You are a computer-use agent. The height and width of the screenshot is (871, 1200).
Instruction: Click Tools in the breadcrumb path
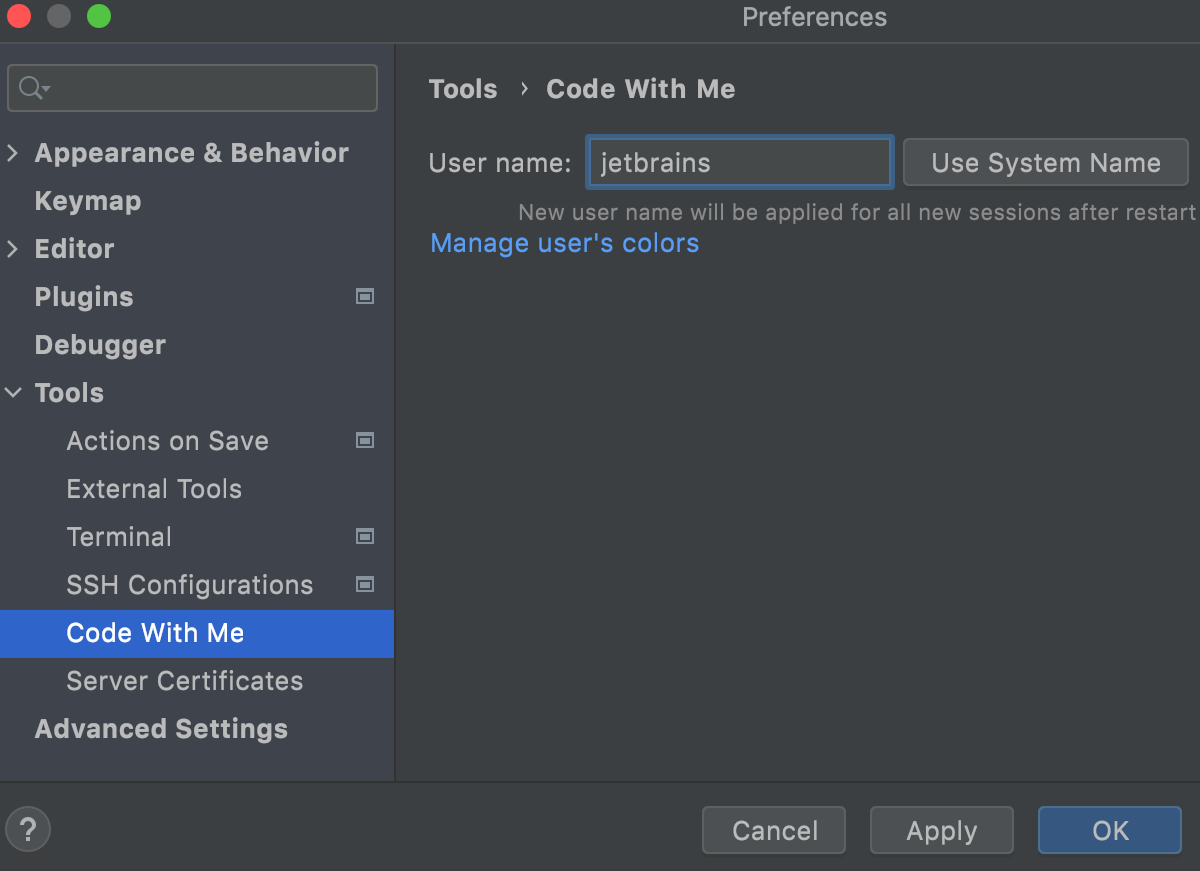(463, 89)
